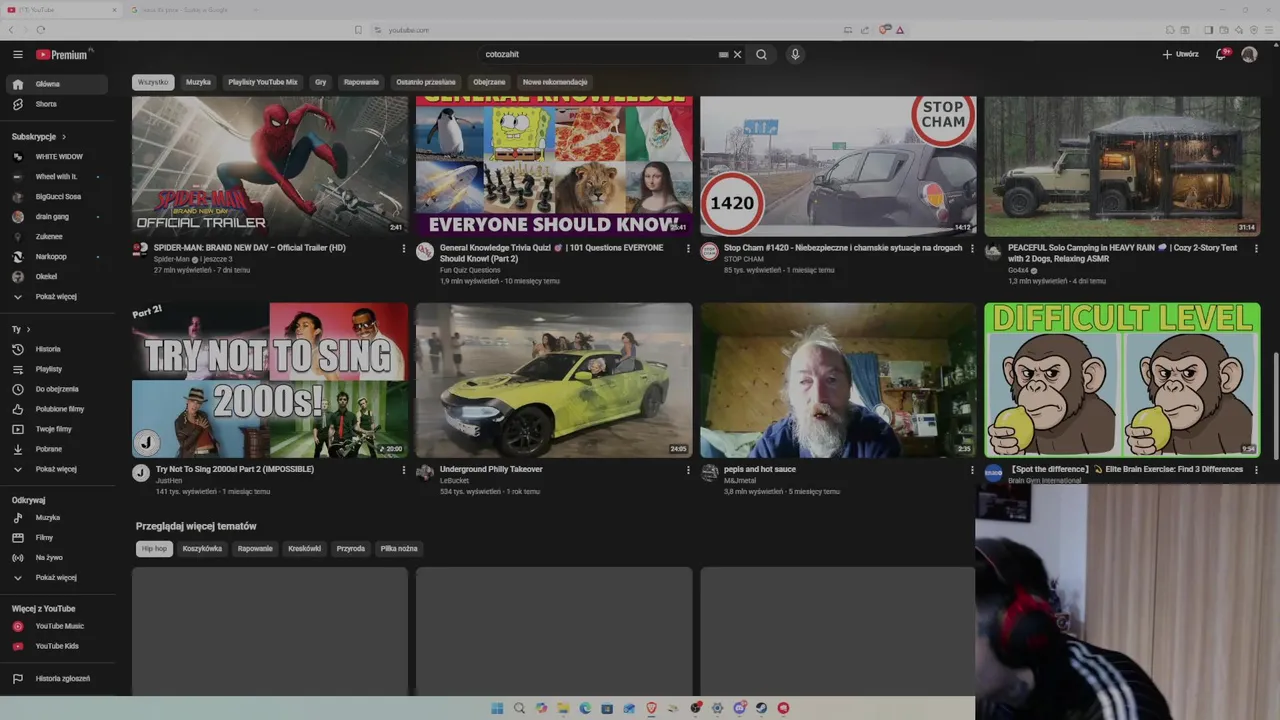Start voice search with microphone
The width and height of the screenshot is (1280, 720).
(795, 54)
